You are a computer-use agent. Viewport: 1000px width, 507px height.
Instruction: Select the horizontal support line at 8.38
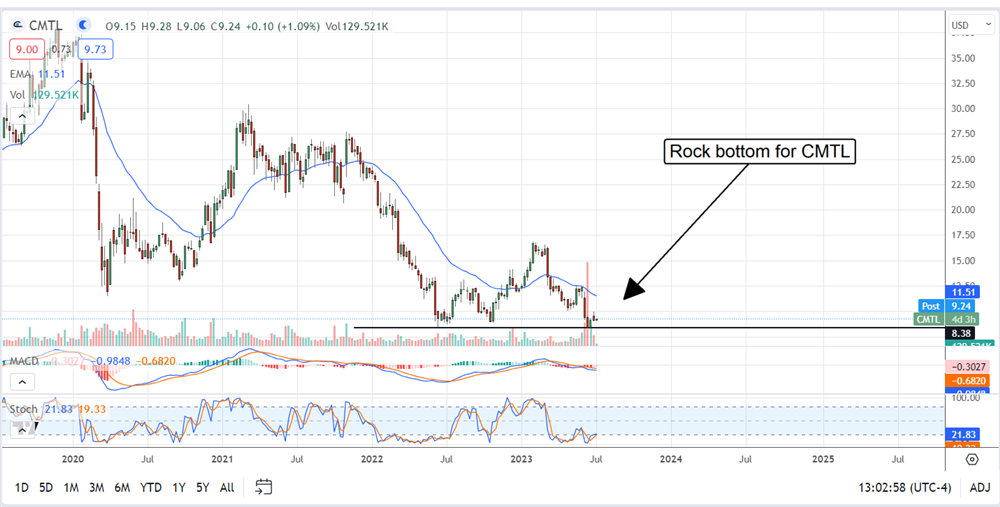click(648, 328)
